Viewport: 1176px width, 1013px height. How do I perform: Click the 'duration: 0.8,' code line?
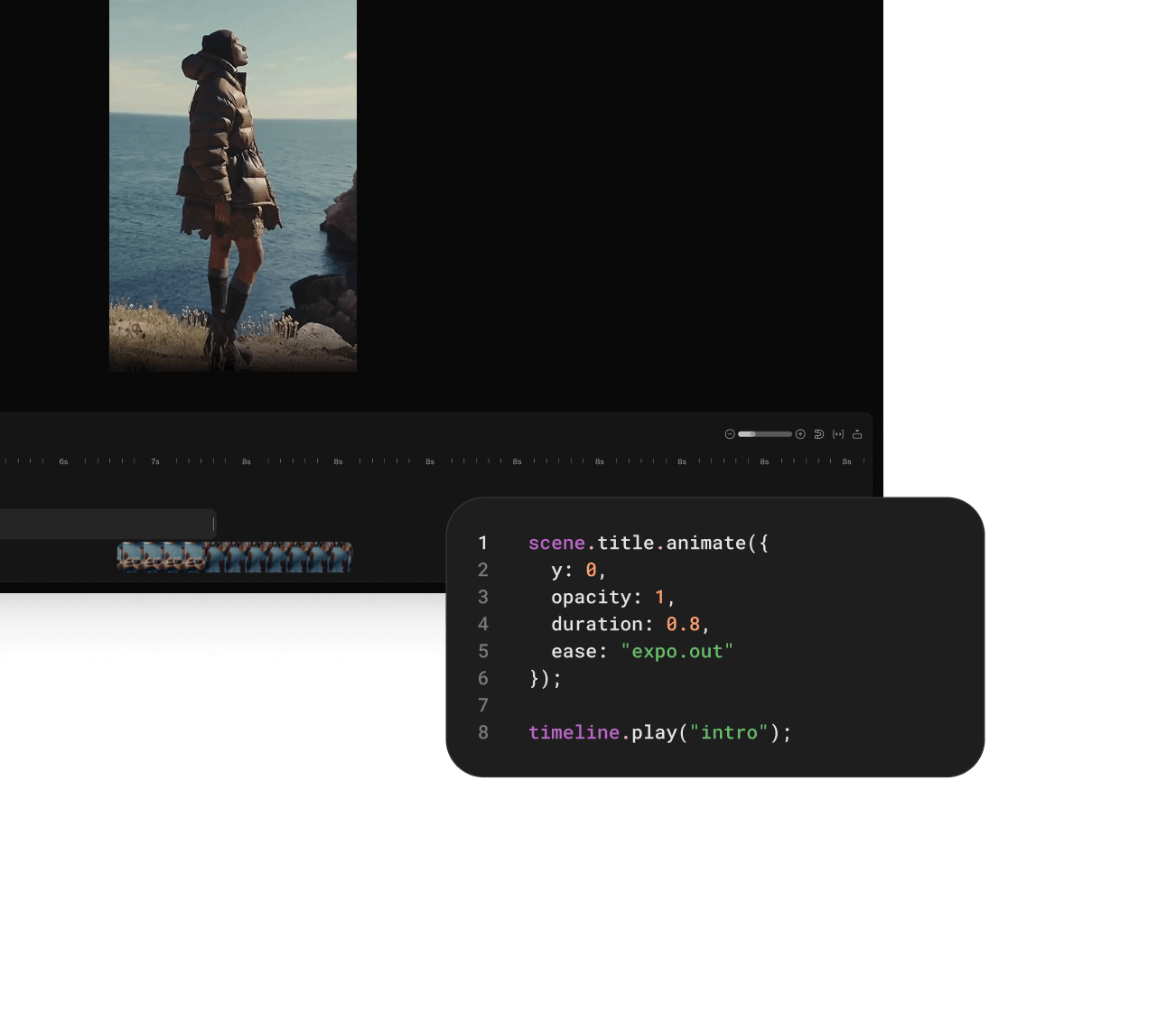coord(630,624)
